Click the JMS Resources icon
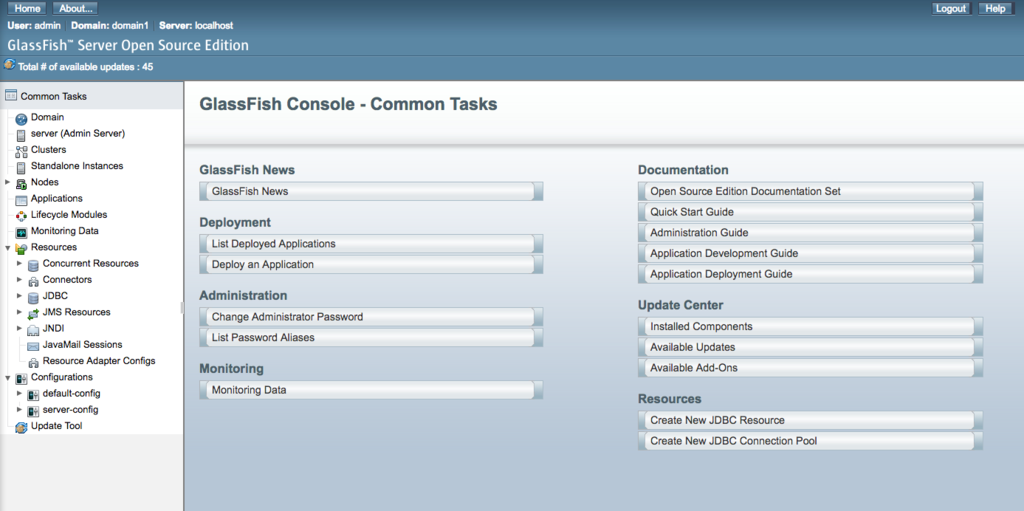 (x=33, y=314)
